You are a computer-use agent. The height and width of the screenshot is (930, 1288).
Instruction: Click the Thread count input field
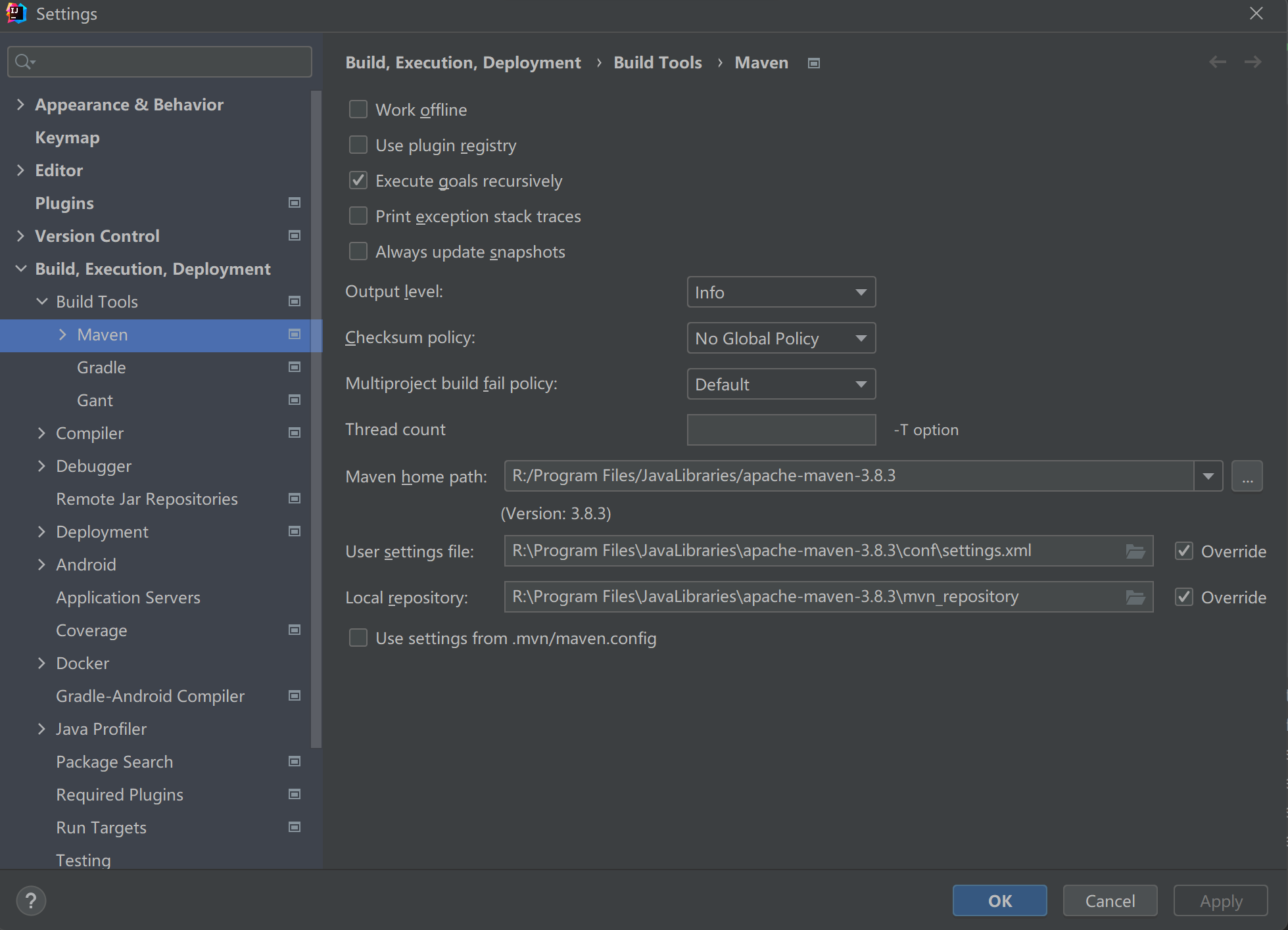click(781, 430)
